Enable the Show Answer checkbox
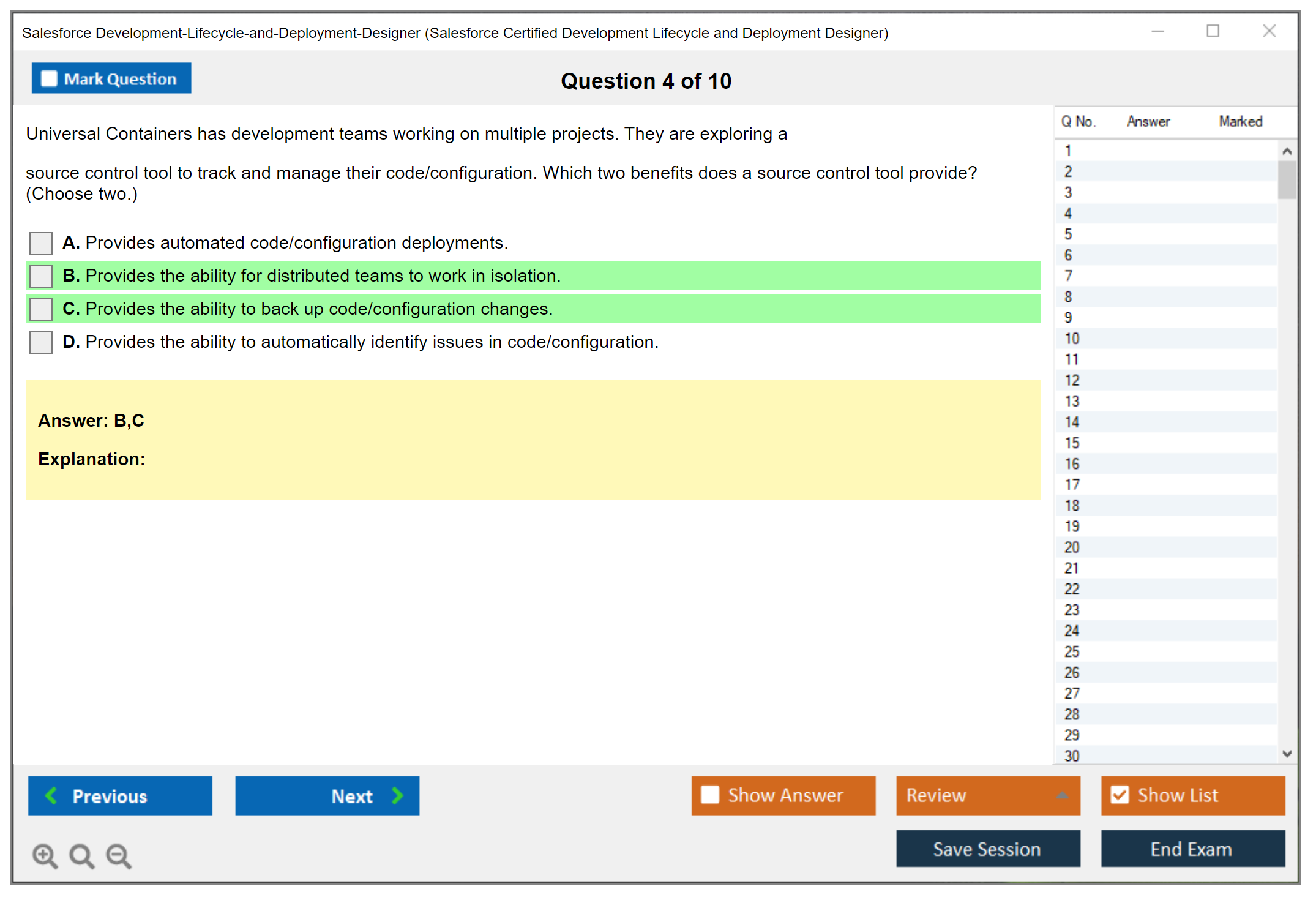This screenshot has width=1316, height=900. coord(710,795)
